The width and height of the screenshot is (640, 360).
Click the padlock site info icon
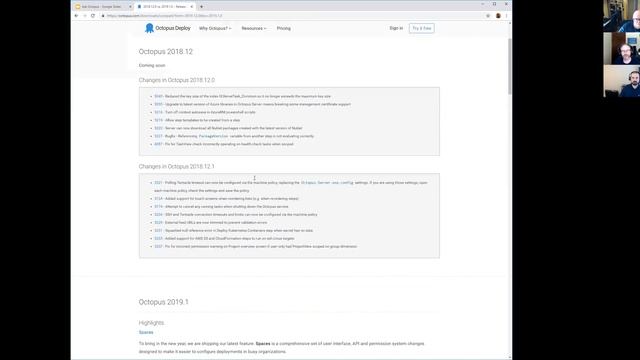point(103,16)
